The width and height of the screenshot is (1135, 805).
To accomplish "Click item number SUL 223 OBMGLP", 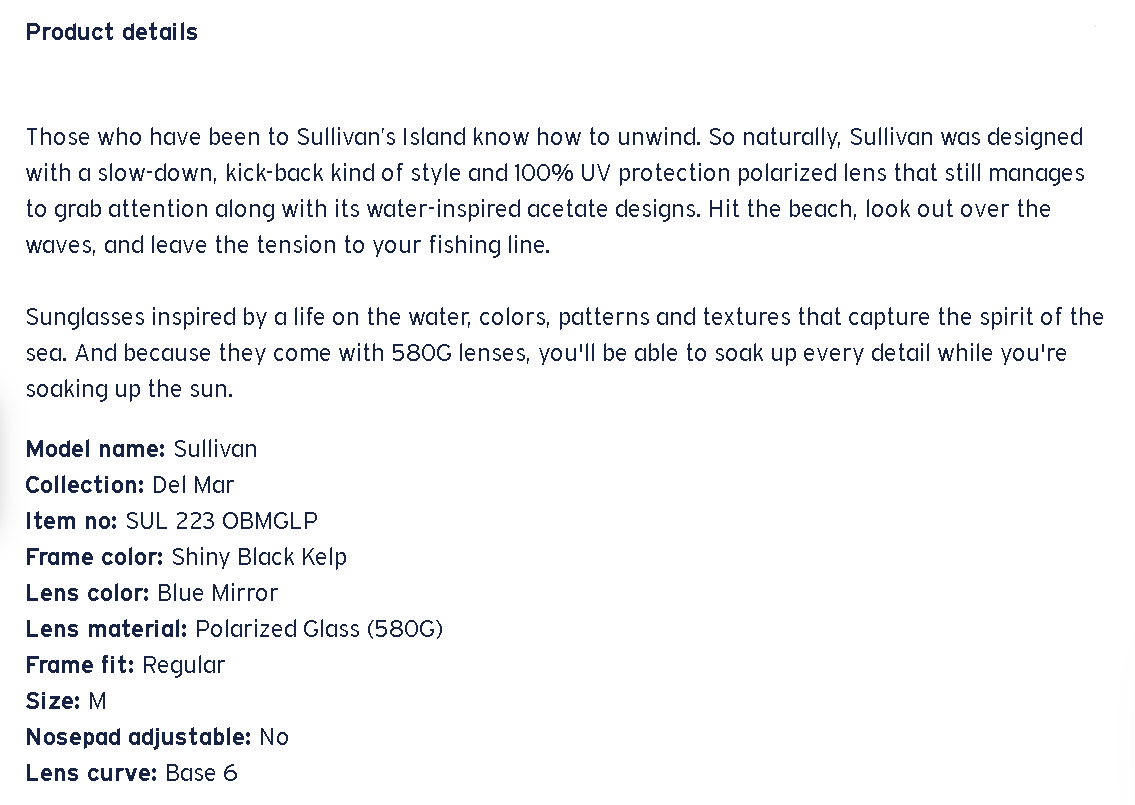I will coord(222,521).
